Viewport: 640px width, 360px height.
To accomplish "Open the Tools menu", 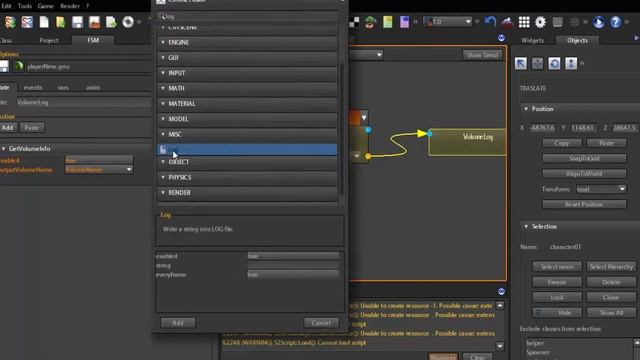I will click(25, 6).
